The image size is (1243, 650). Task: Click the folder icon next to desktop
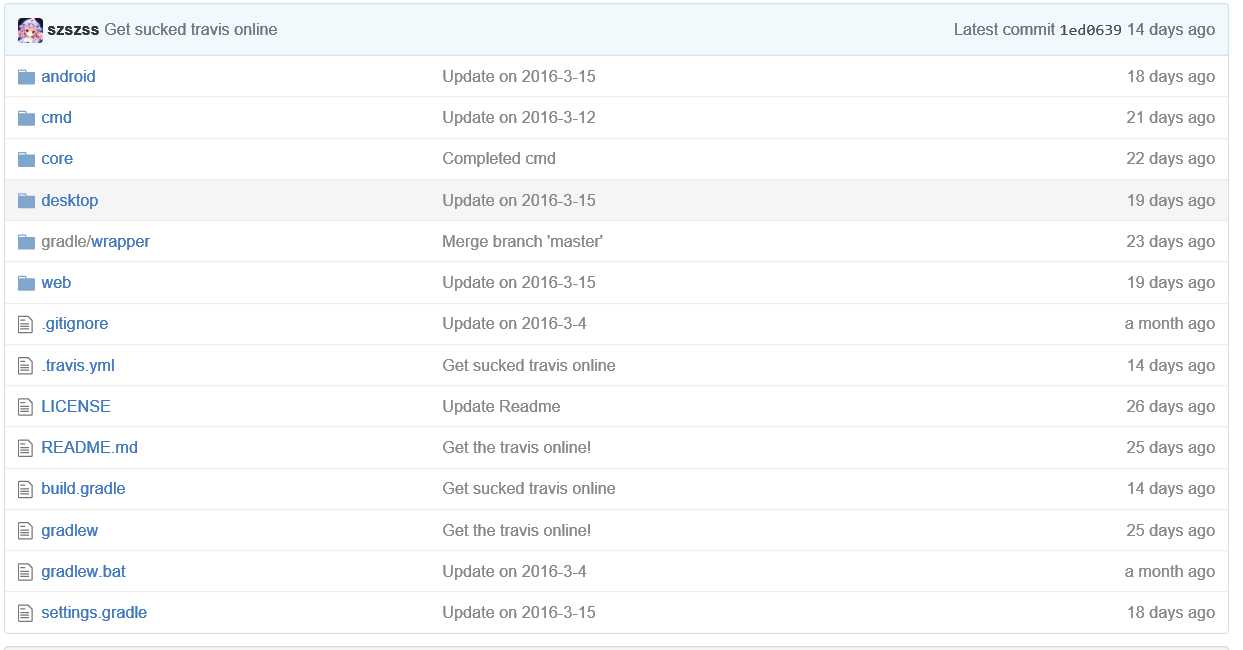(26, 201)
